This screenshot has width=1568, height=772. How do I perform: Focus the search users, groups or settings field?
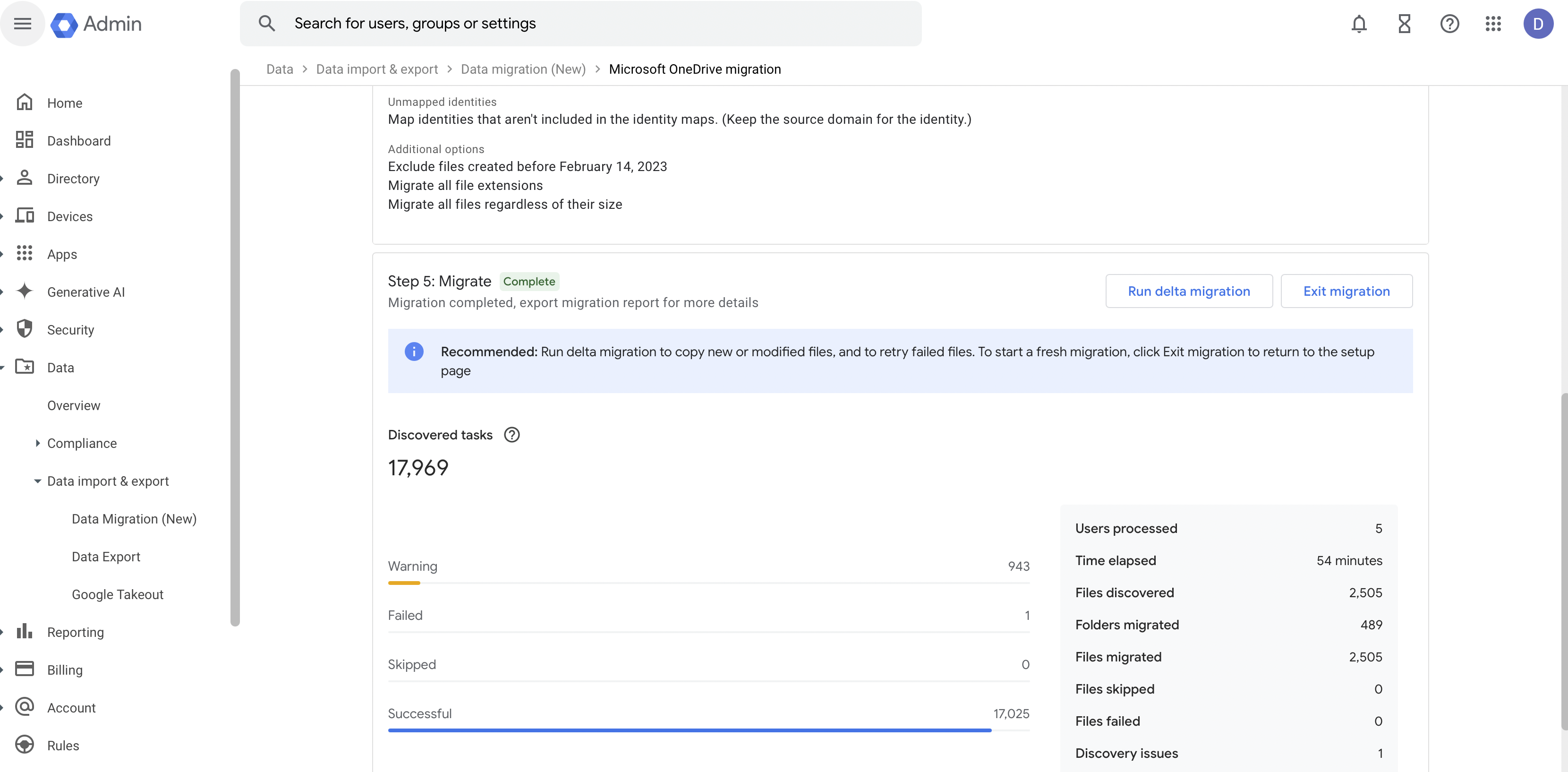point(581,23)
